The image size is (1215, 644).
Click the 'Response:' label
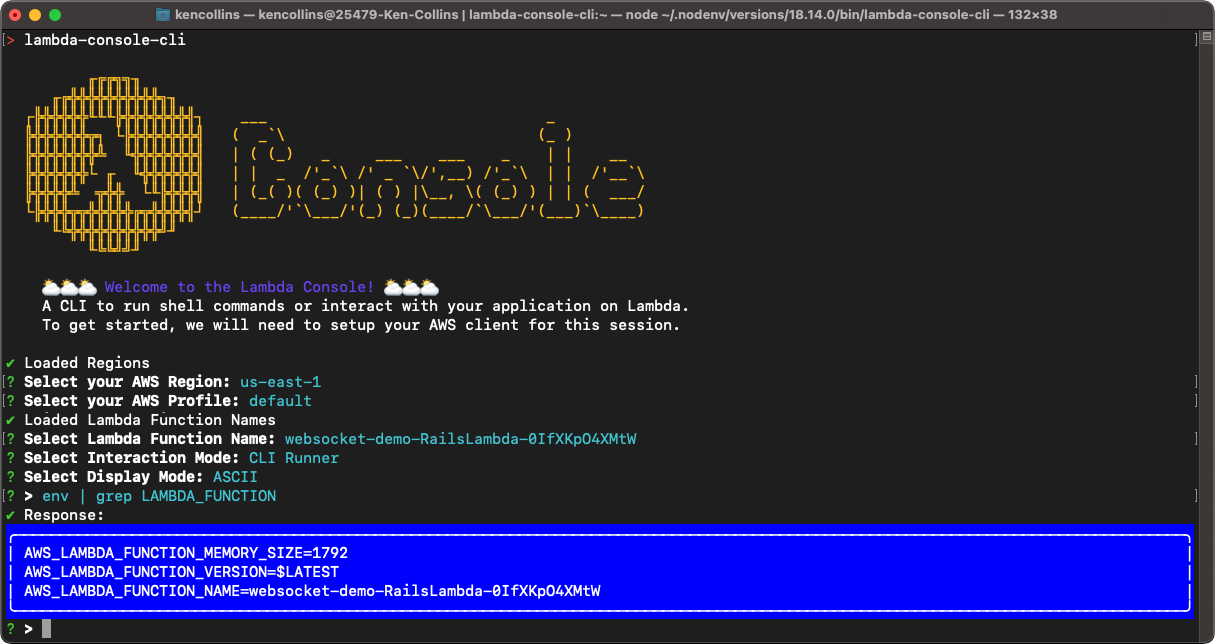point(64,515)
